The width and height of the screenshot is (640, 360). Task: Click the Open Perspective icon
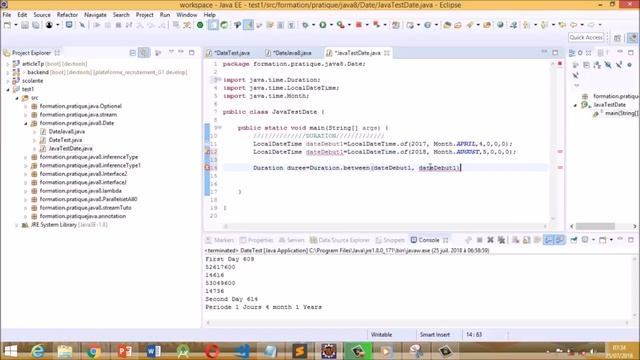[x=618, y=38]
